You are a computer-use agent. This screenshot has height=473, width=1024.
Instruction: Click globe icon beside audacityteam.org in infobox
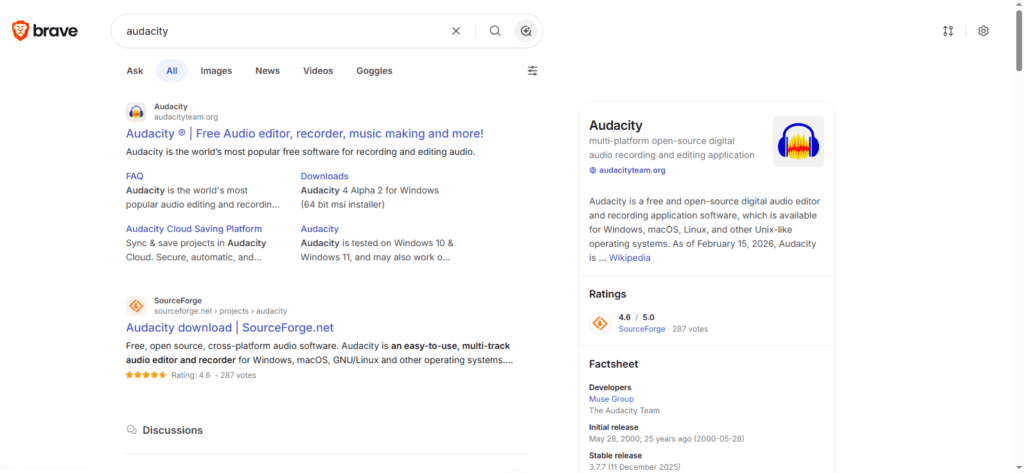(593, 171)
